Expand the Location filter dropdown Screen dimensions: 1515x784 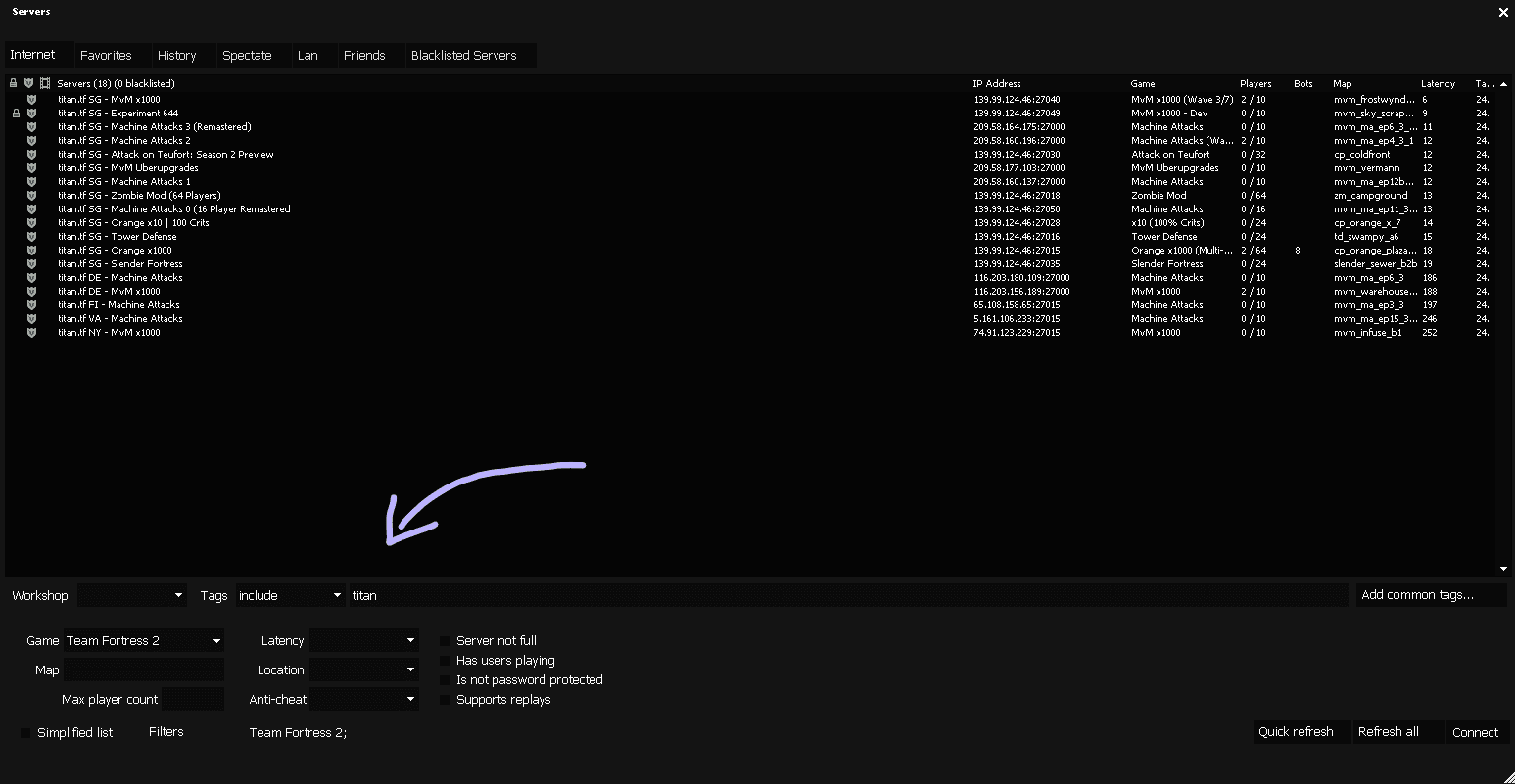tap(364, 670)
